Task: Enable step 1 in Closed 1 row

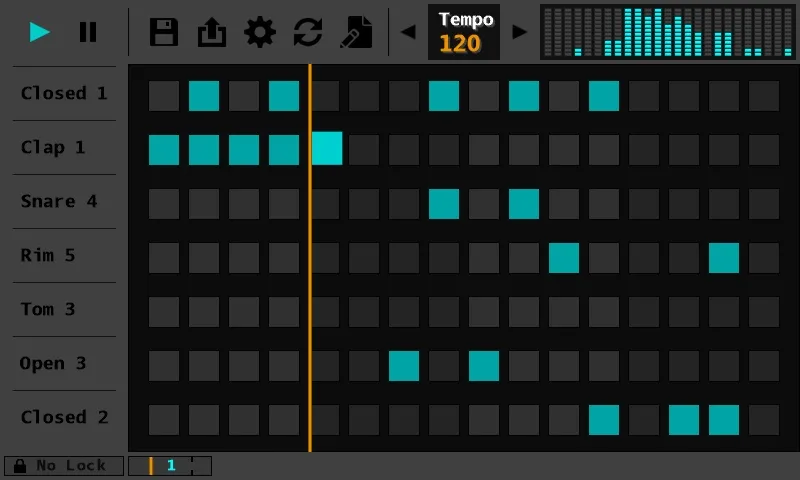Action: [x=164, y=96]
